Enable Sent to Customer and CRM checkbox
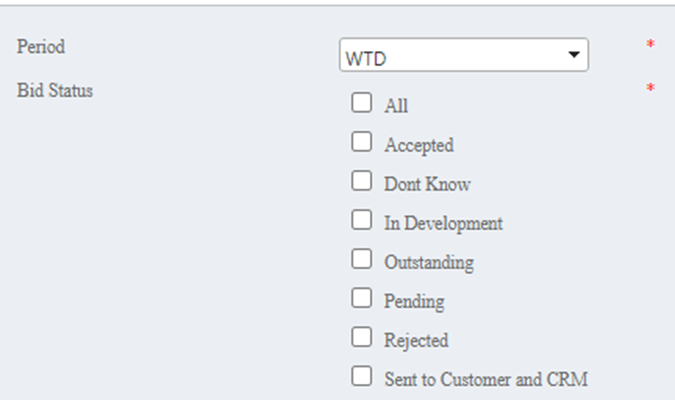Image resolution: width=675 pixels, height=400 pixels. 361,376
